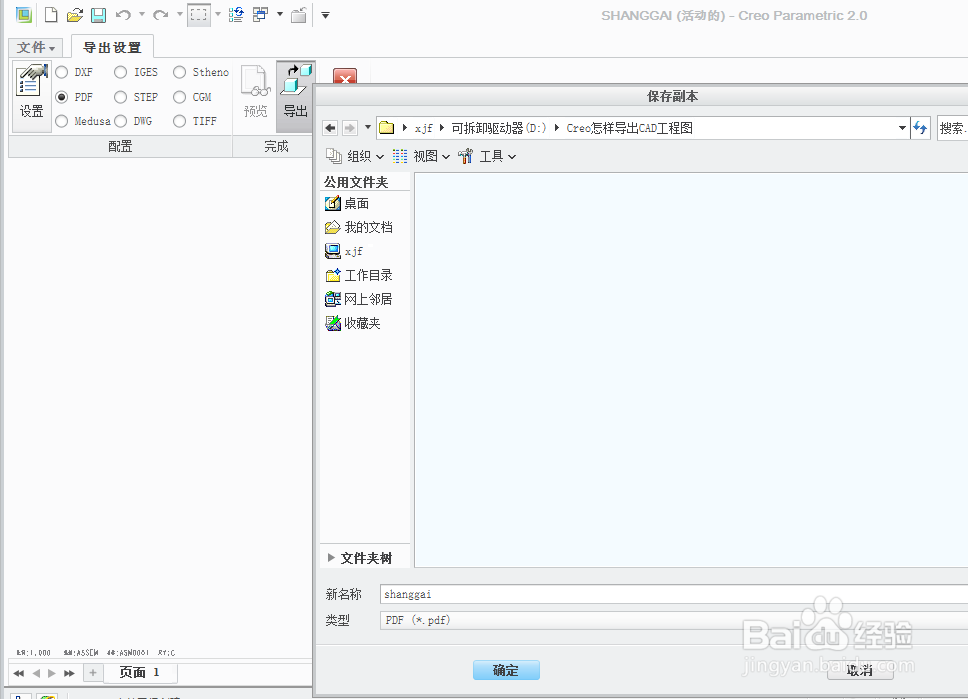Open 我的文档 in common folders
968x699 pixels.
coord(359,227)
